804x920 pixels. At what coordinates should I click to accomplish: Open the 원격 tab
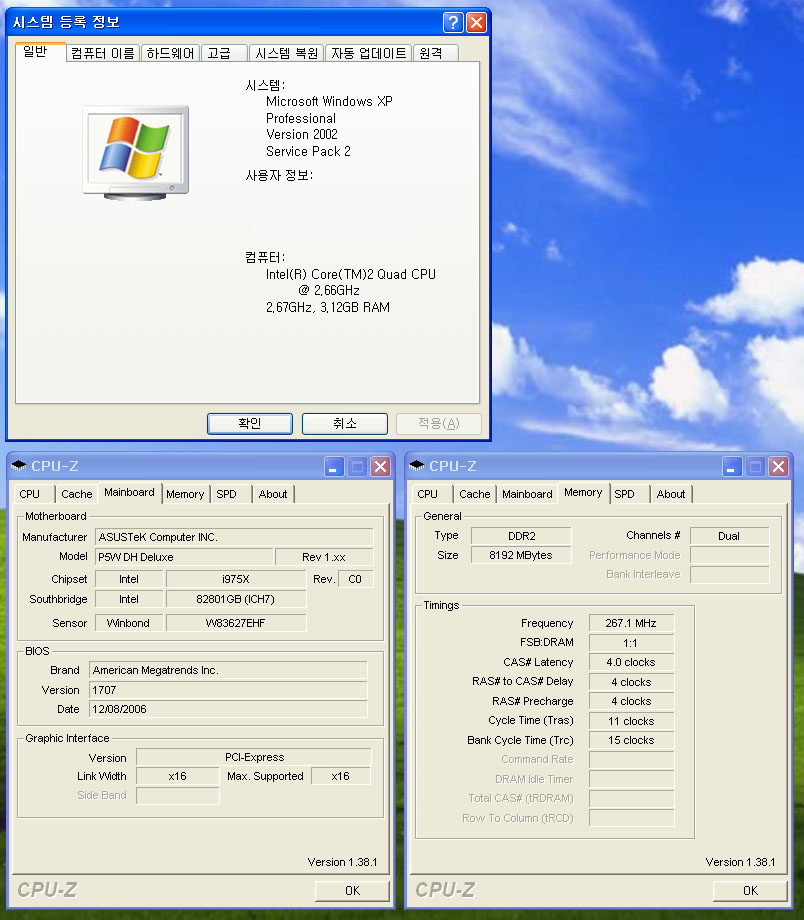click(435, 53)
